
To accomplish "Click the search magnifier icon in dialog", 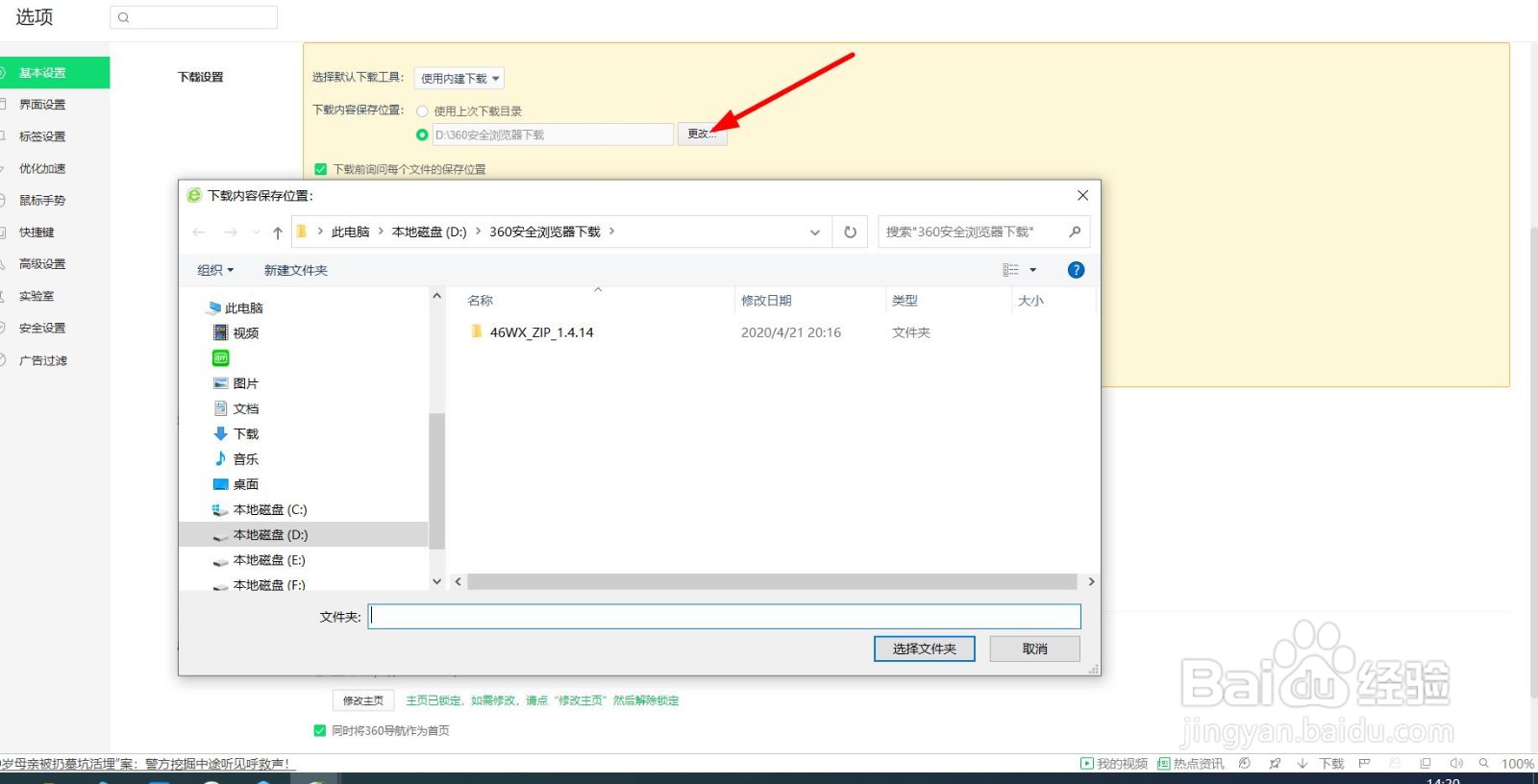I will (1075, 232).
